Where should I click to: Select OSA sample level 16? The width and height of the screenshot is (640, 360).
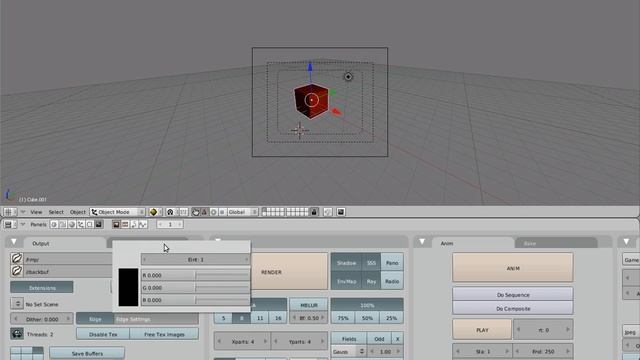tap(278, 318)
